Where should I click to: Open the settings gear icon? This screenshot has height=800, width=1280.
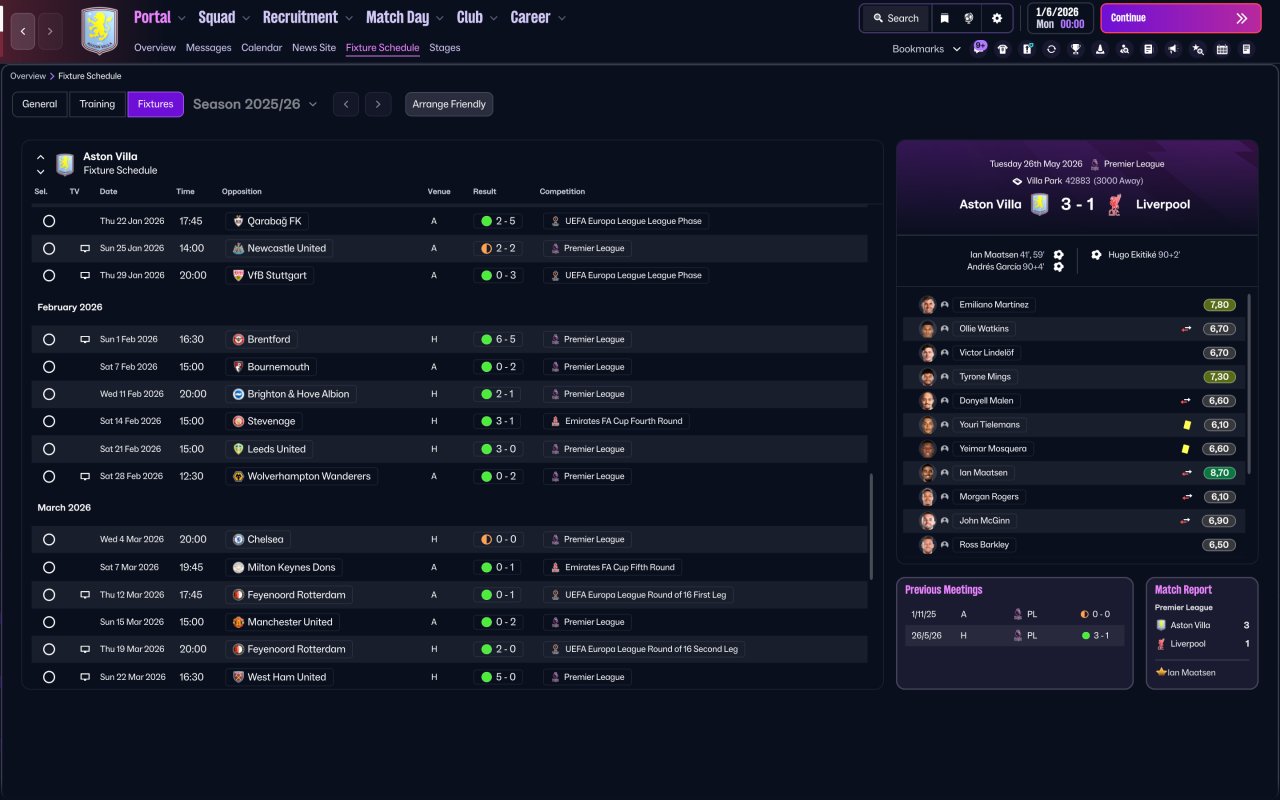[x=997, y=18]
